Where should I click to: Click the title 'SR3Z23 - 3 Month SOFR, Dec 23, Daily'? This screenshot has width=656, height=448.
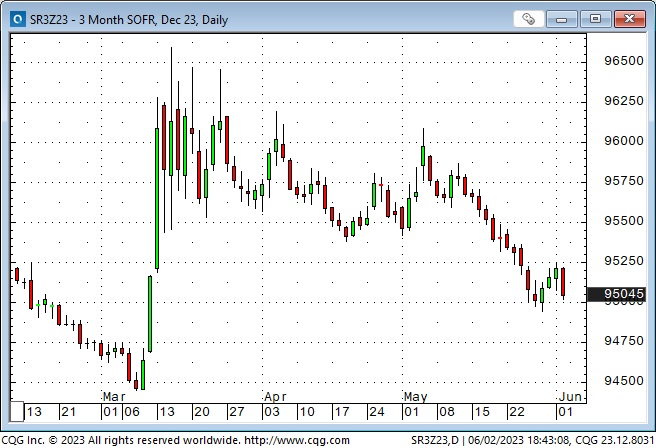pos(129,20)
